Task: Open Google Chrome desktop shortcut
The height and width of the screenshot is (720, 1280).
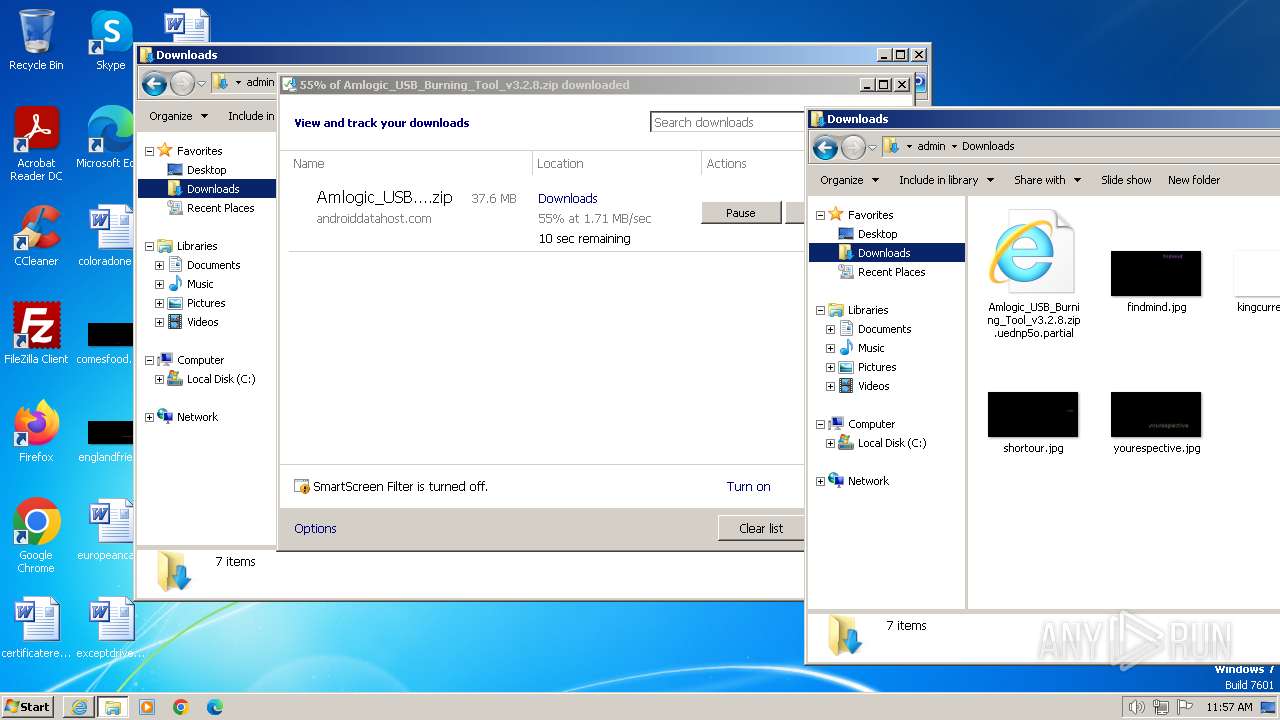Action: tap(36, 536)
